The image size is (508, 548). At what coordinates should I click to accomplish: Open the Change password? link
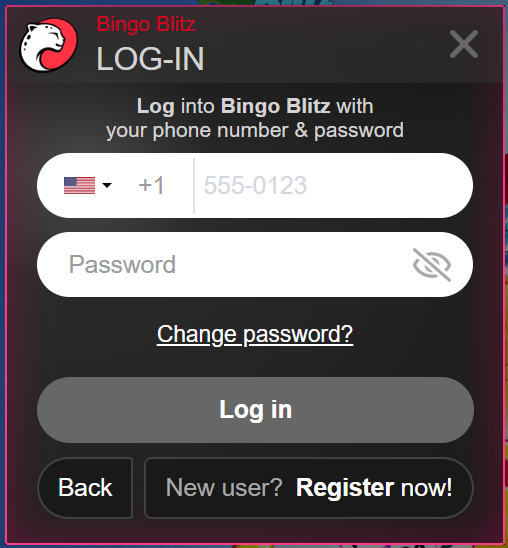pyautogui.click(x=255, y=335)
